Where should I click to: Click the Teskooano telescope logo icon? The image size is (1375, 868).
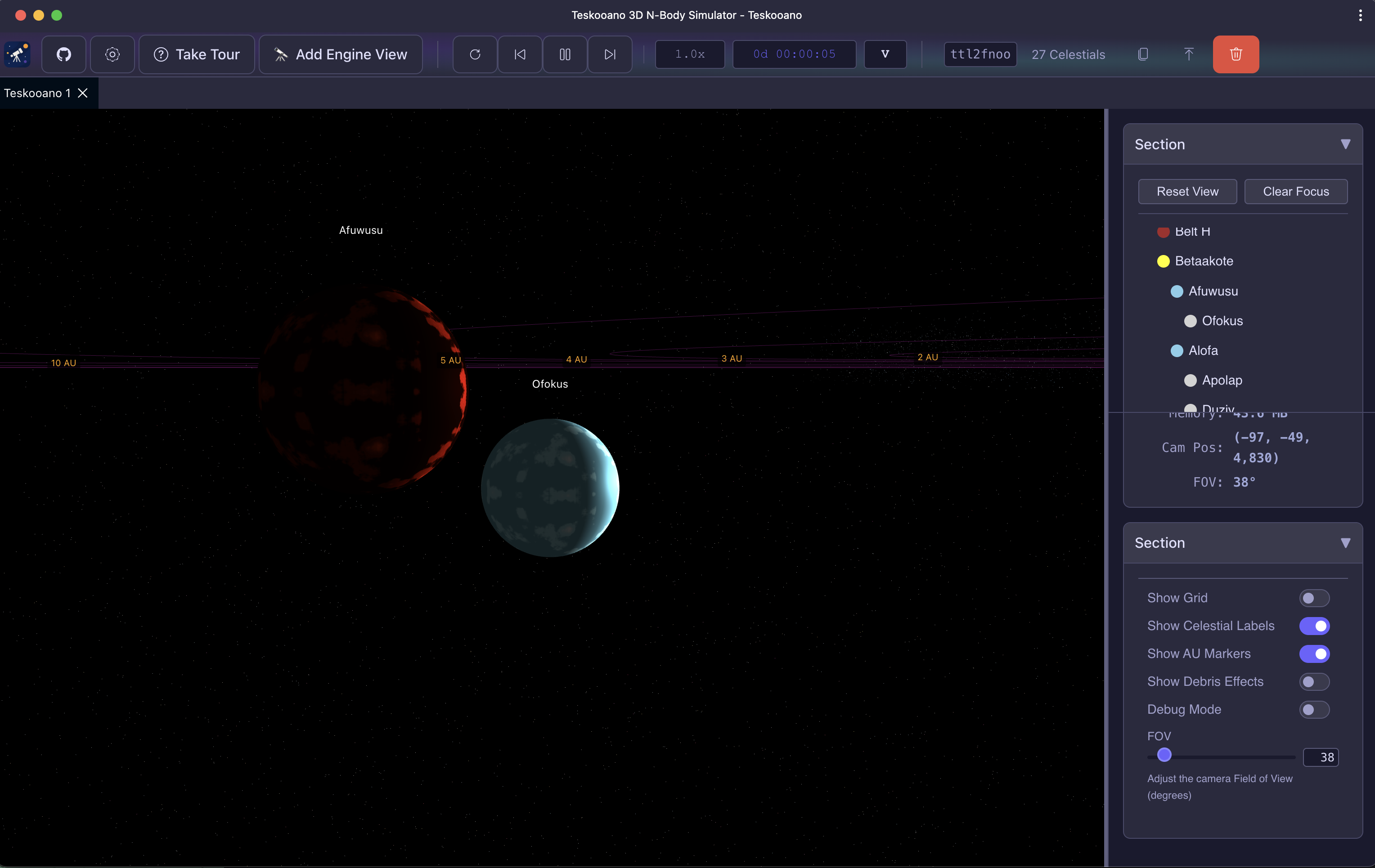[18, 54]
